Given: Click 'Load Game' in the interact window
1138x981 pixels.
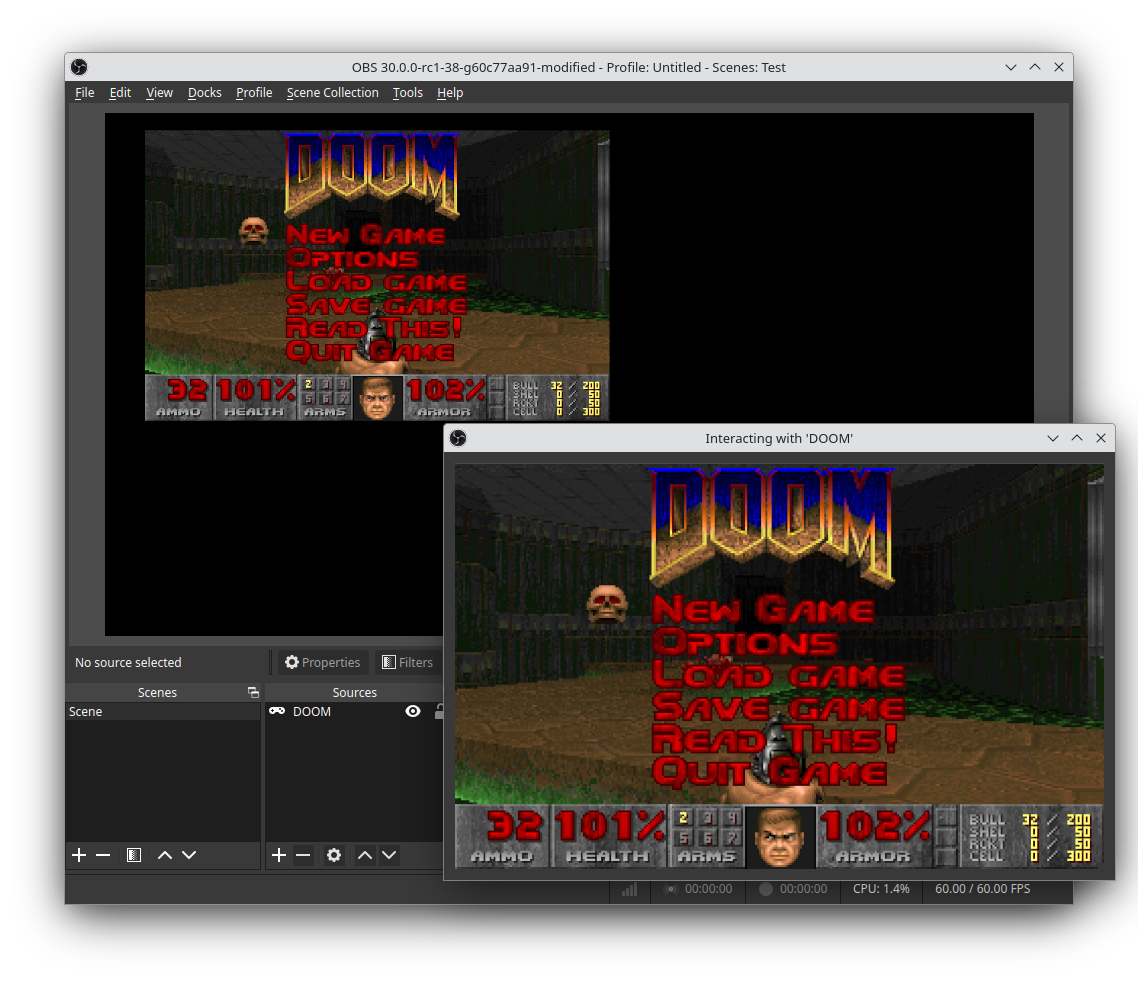Looking at the screenshot, I should [x=778, y=675].
